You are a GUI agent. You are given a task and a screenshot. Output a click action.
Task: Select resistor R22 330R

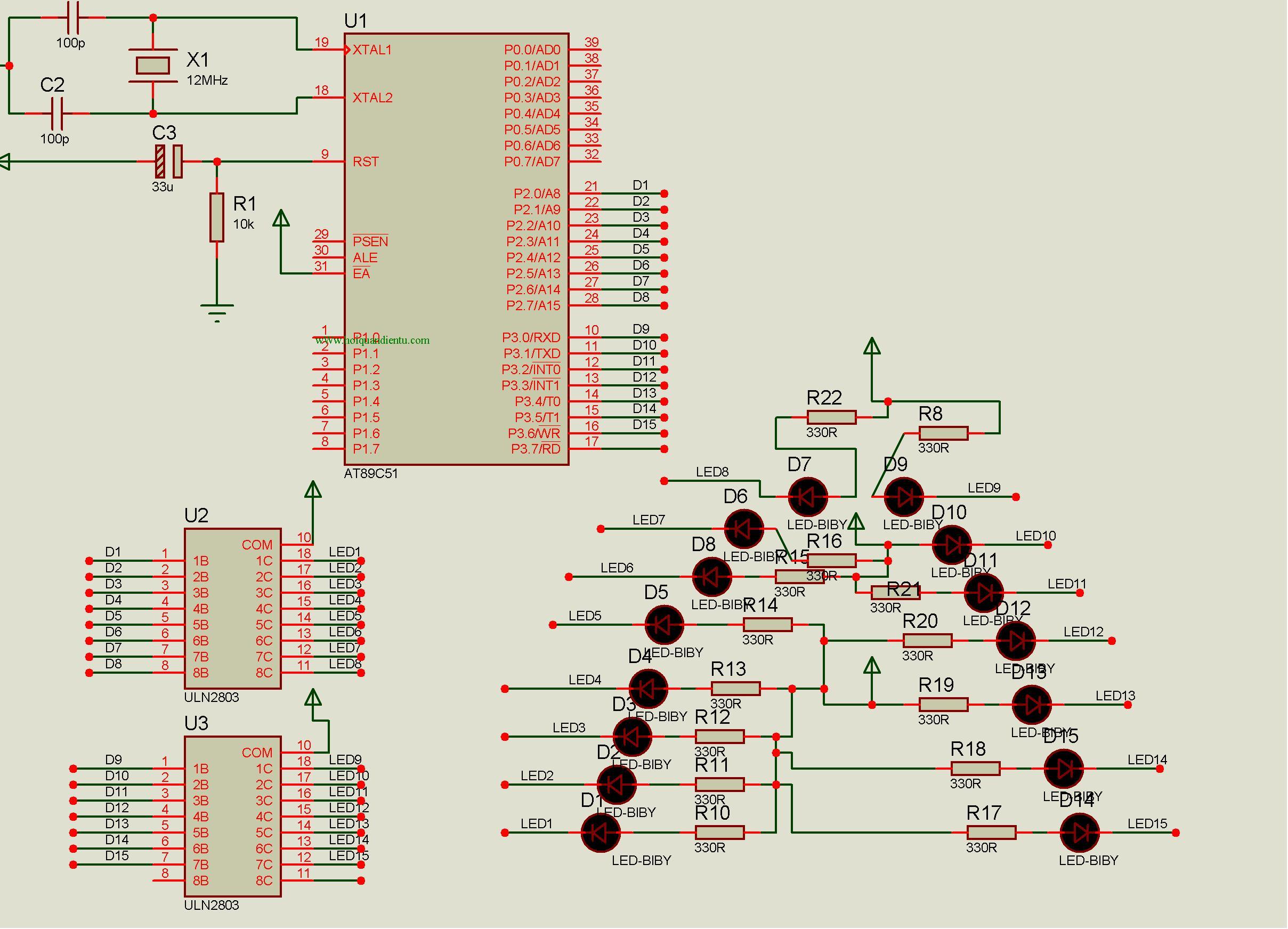[831, 417]
